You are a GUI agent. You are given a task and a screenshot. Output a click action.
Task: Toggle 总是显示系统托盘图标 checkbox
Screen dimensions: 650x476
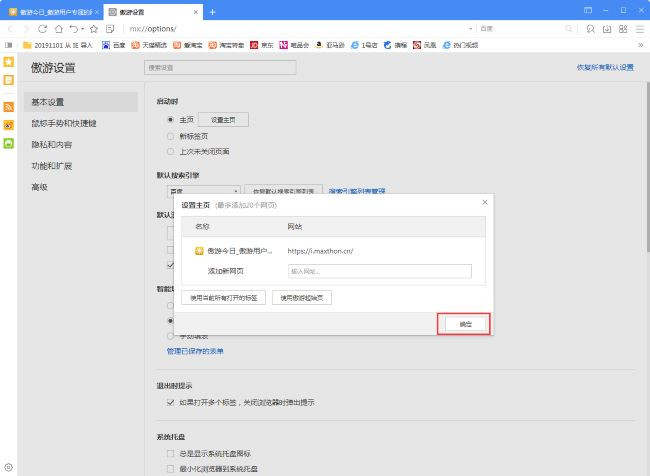171,453
